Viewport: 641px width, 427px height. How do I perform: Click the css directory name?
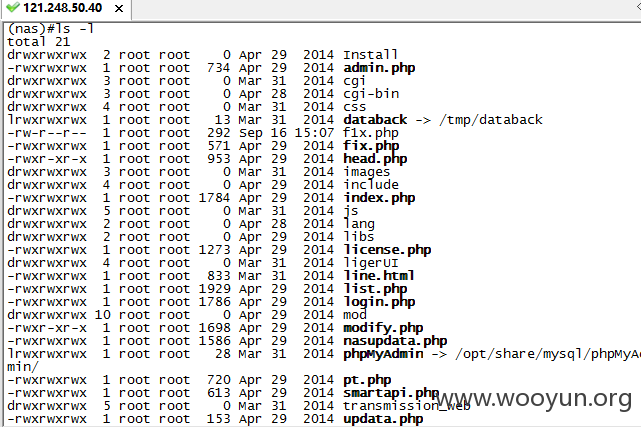click(354, 107)
